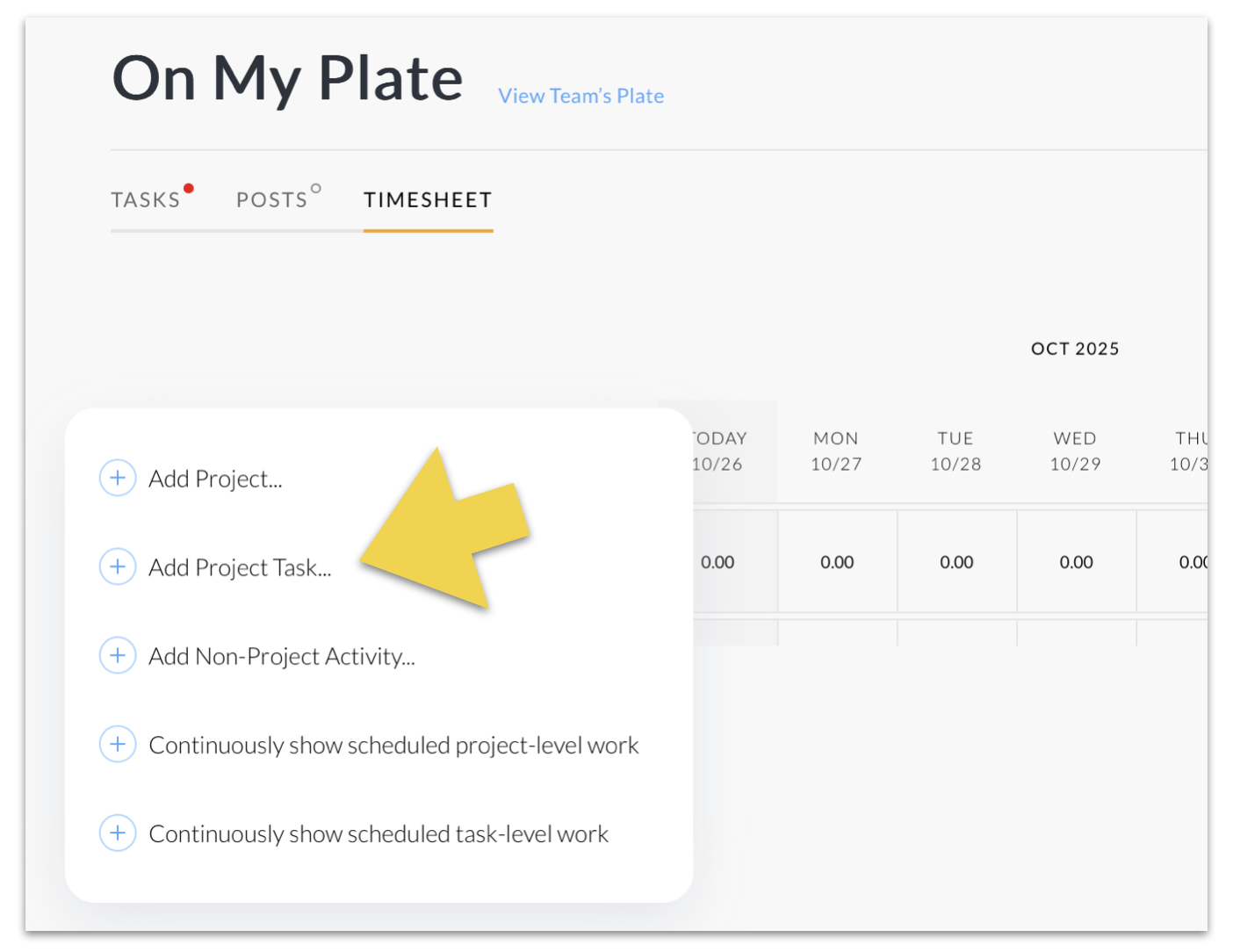Click the MON 10/27 column header
Image resolution: width=1233 pixels, height=952 pixels.
836,451
